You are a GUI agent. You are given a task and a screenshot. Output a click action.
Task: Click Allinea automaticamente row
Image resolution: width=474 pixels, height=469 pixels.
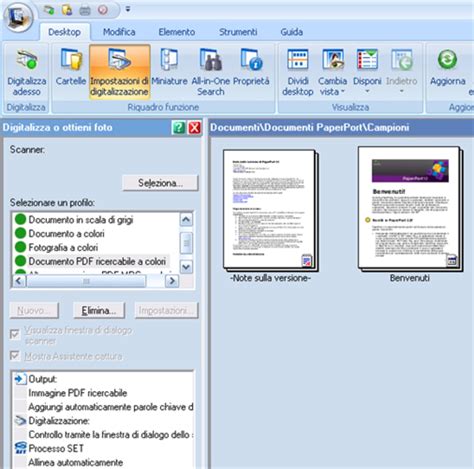click(x=76, y=462)
